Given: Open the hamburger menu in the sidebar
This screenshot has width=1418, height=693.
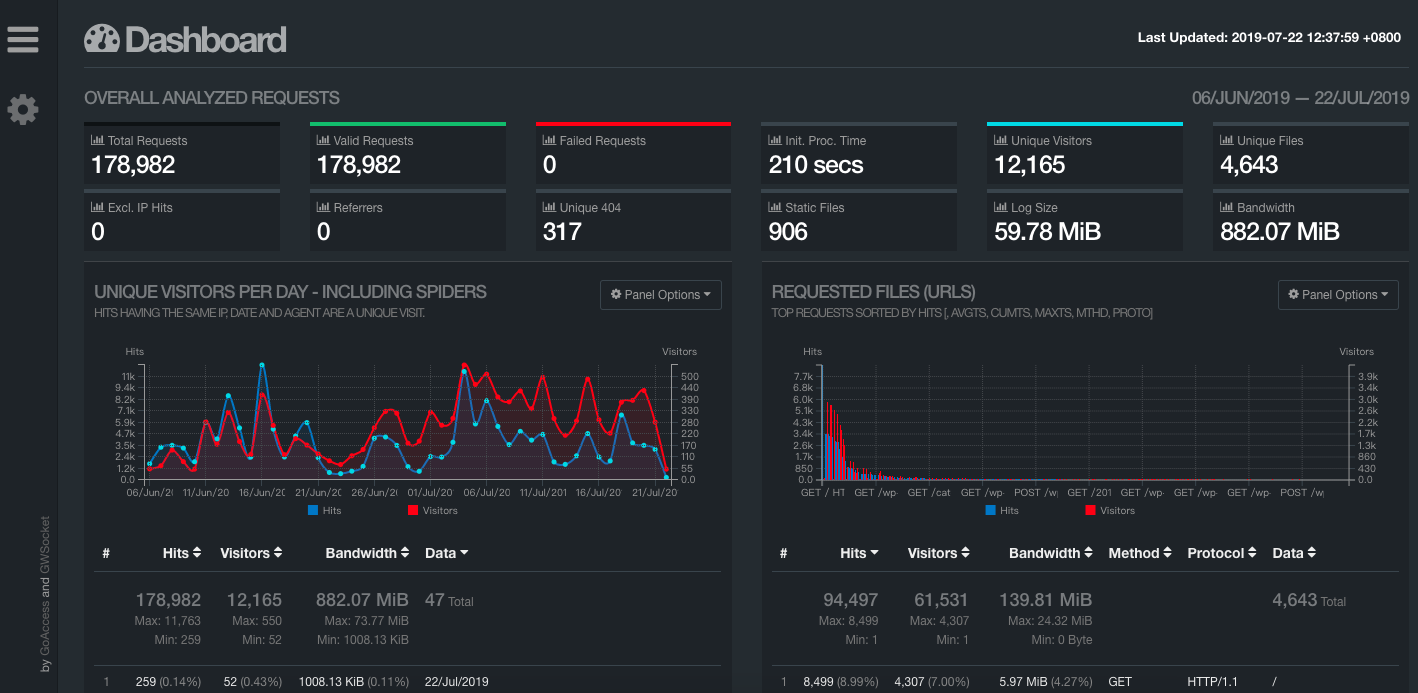Looking at the screenshot, I should click(22, 39).
